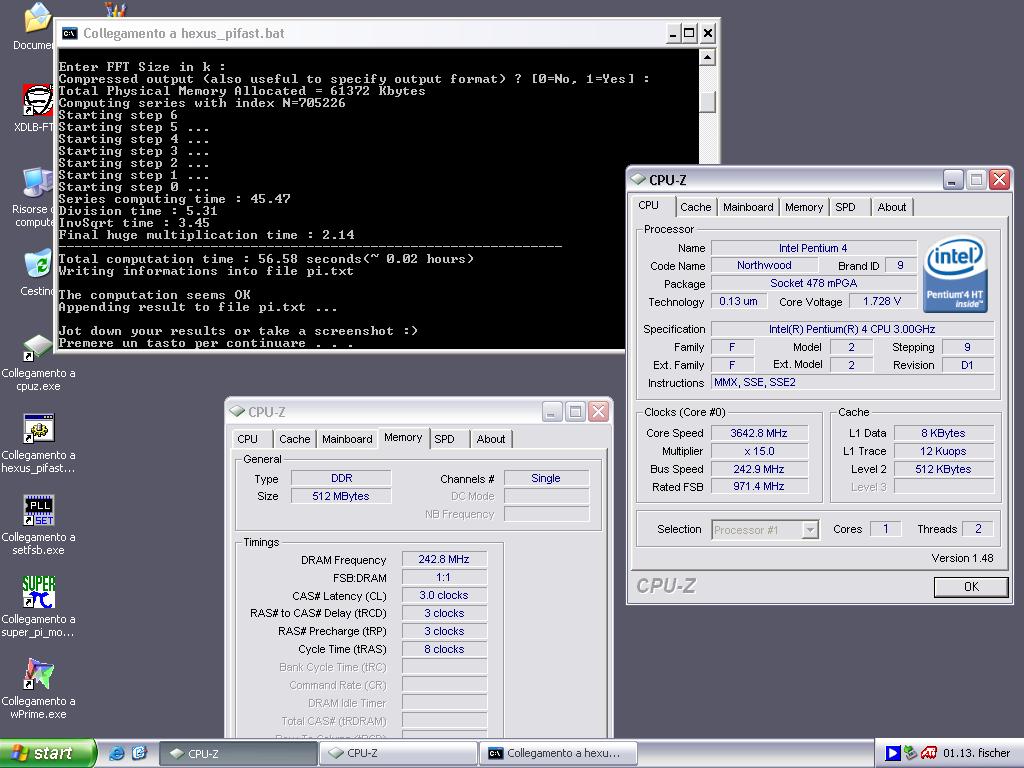1024x768 pixels.
Task: Click the Core Speed 3642.8 MHz value
Action: tap(759, 433)
